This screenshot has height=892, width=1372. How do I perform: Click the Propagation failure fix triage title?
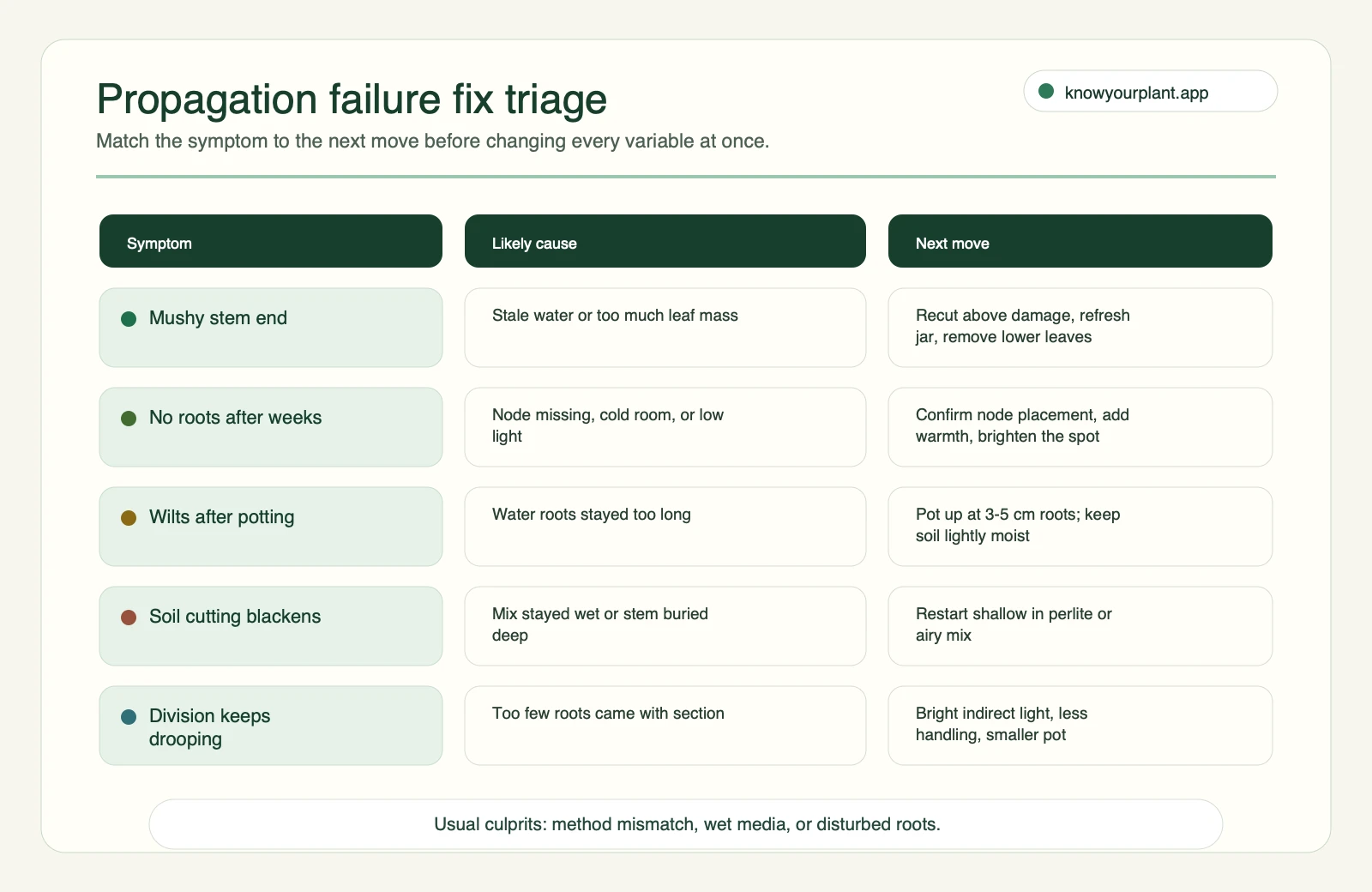pos(352,99)
